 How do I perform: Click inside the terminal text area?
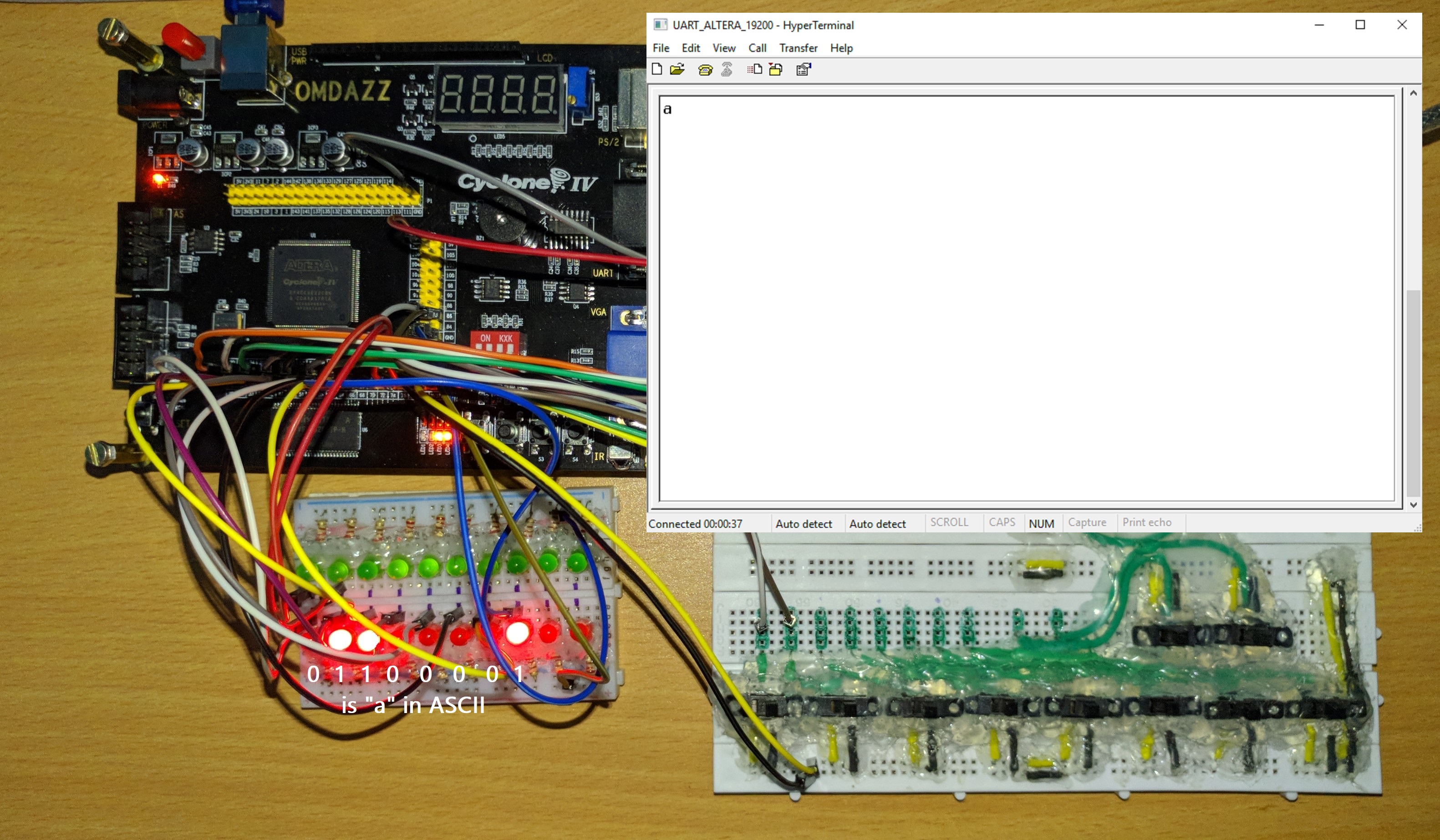pos(1027,298)
